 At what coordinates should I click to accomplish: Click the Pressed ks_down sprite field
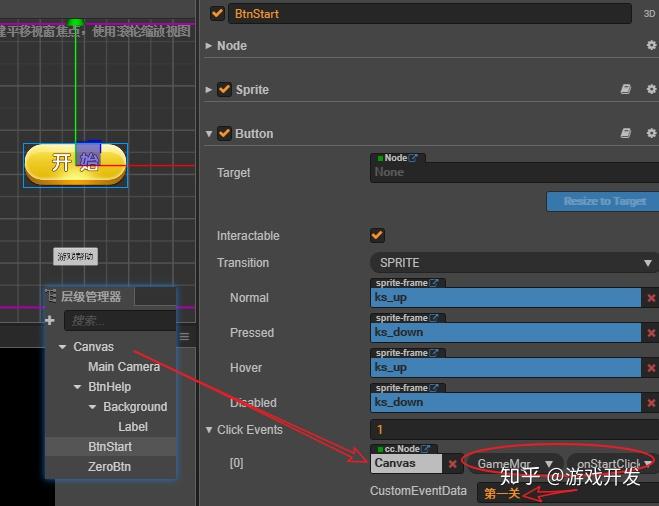(x=506, y=332)
